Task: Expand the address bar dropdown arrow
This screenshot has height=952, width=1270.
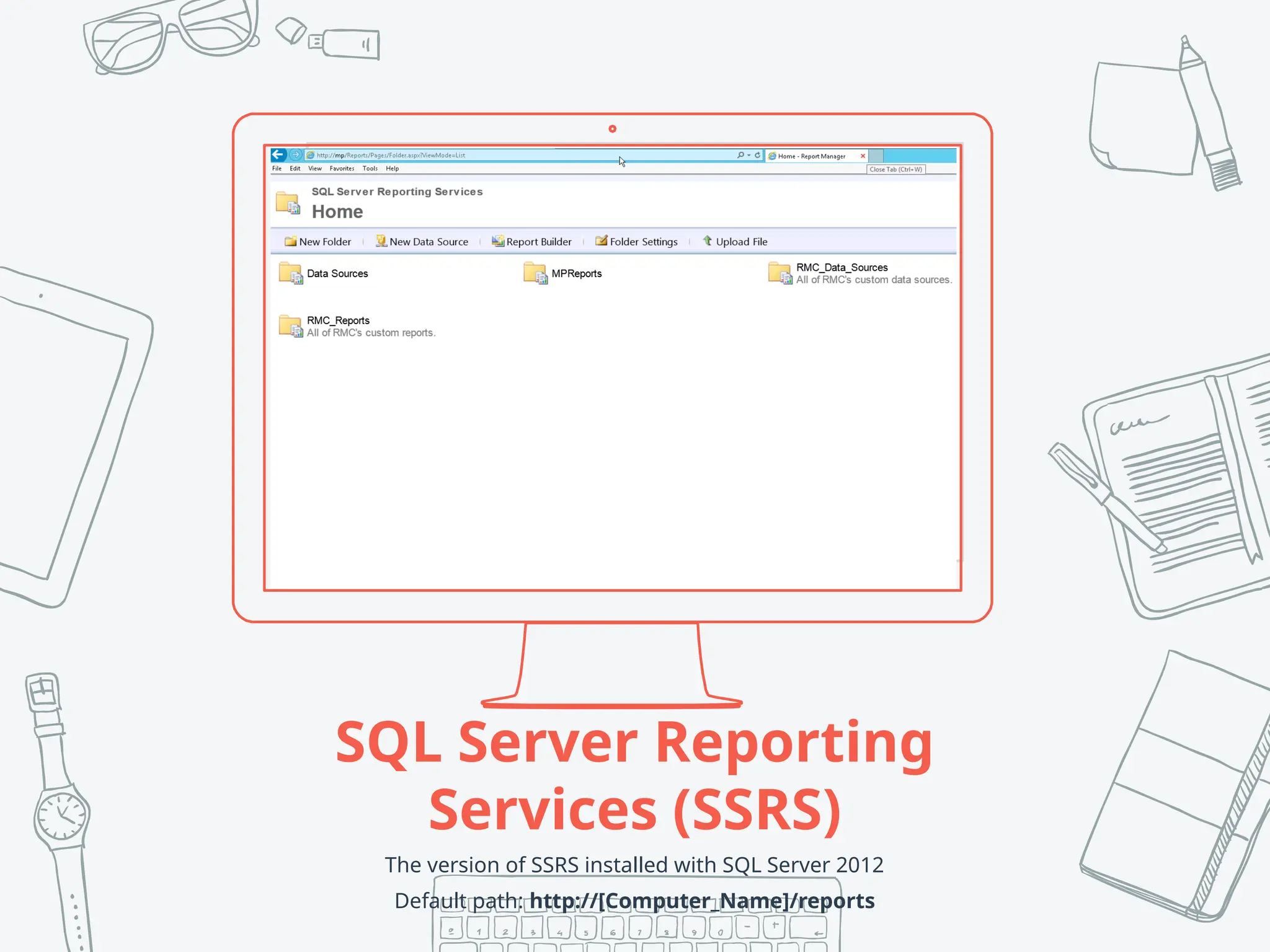Action: 749,155
